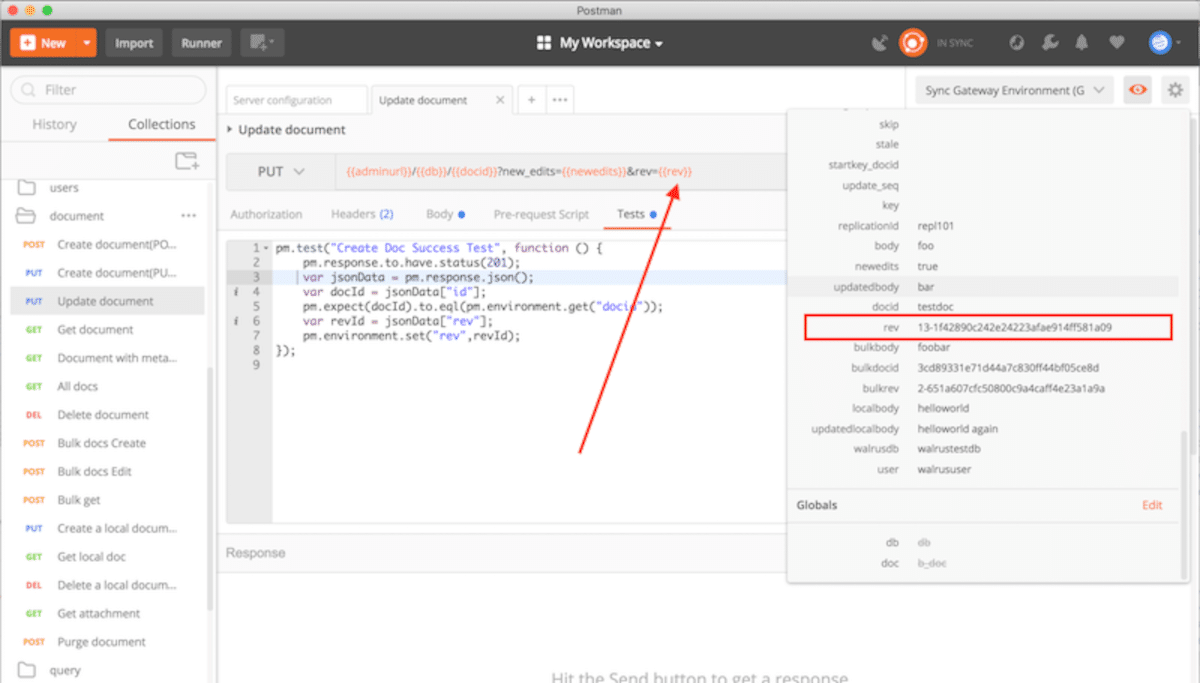Click the New button
The image size is (1200, 683).
[44, 43]
